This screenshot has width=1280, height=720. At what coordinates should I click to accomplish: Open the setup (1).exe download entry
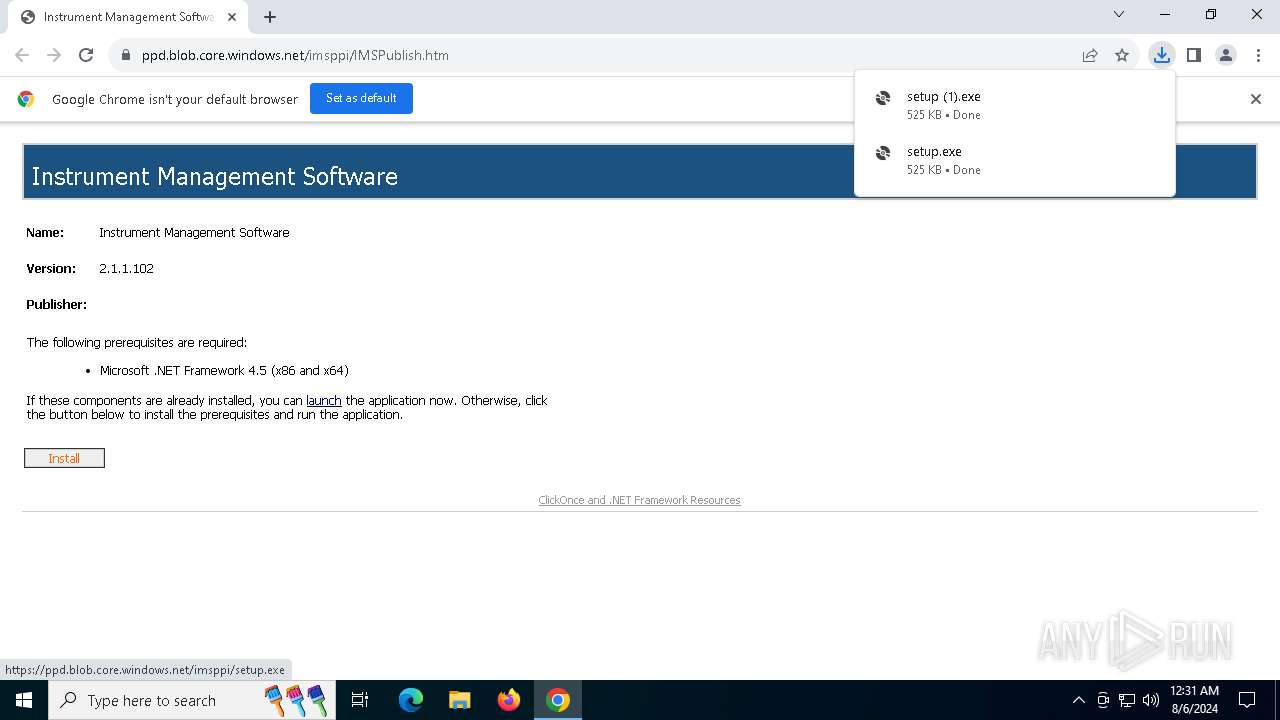(1015, 105)
